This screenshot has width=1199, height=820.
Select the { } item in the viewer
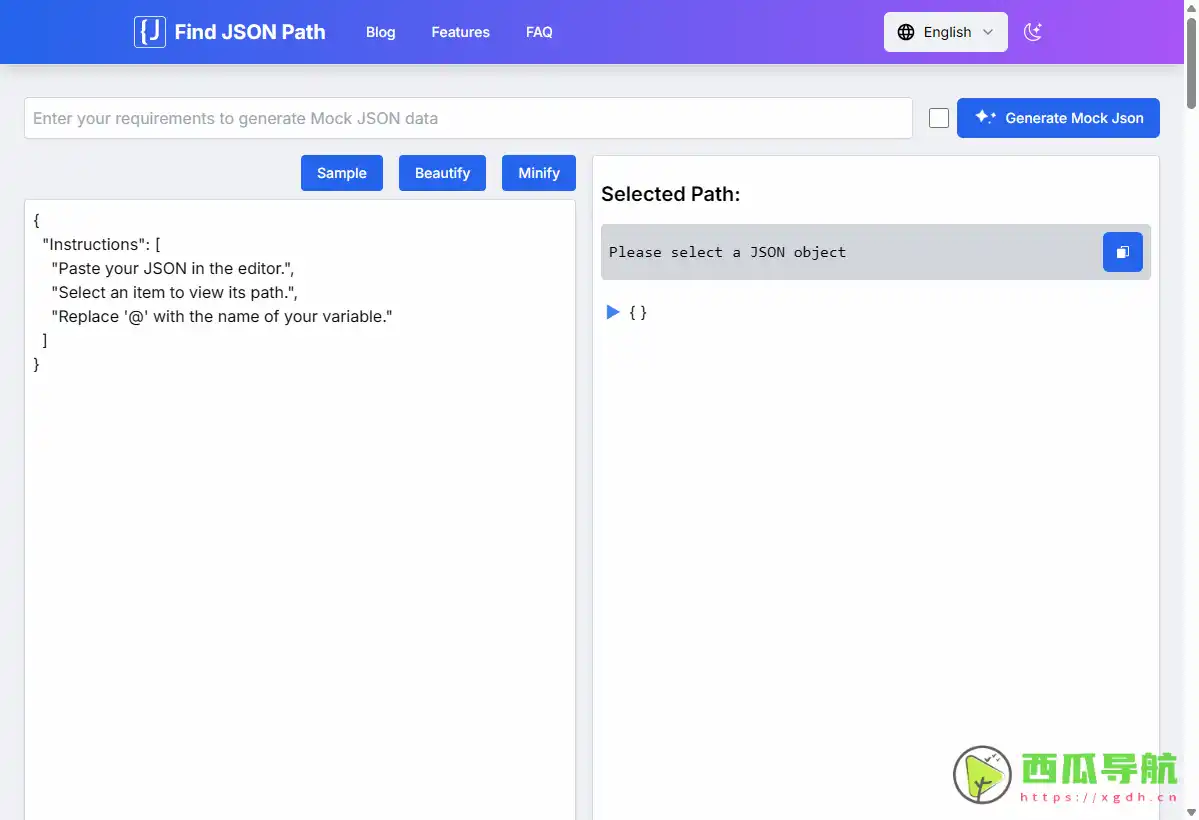coord(638,311)
